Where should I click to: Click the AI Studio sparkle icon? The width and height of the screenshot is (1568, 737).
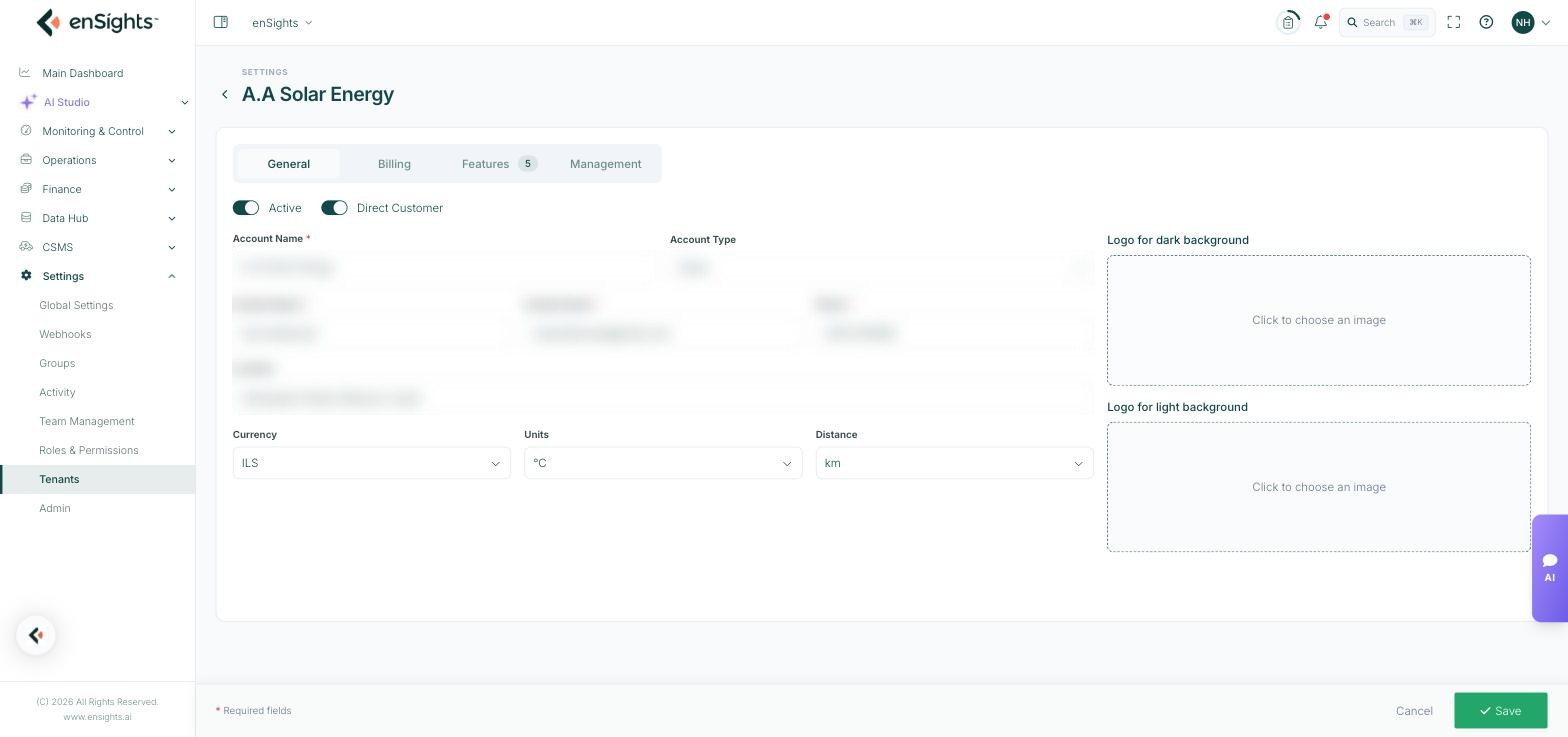pyautogui.click(x=28, y=102)
